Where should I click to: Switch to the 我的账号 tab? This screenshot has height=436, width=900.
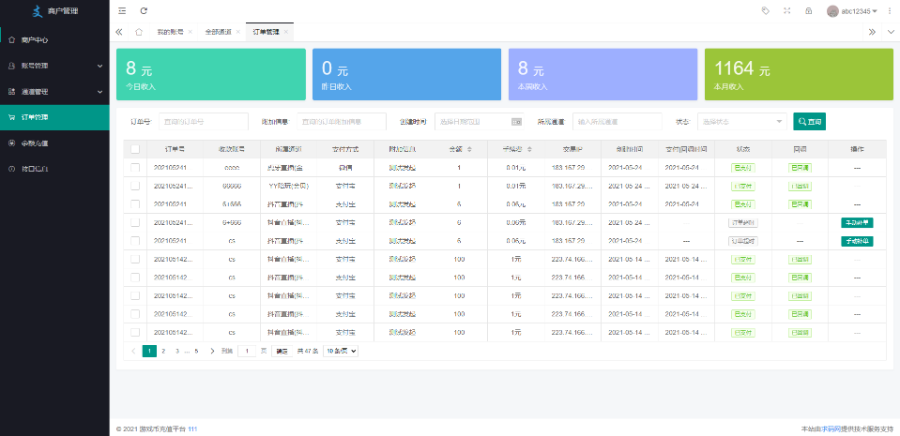tap(169, 32)
